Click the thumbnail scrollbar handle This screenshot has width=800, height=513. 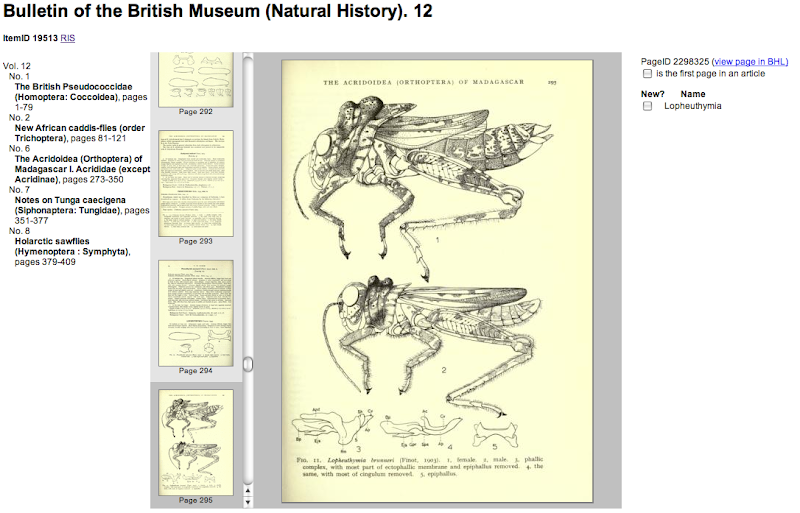pos(248,364)
